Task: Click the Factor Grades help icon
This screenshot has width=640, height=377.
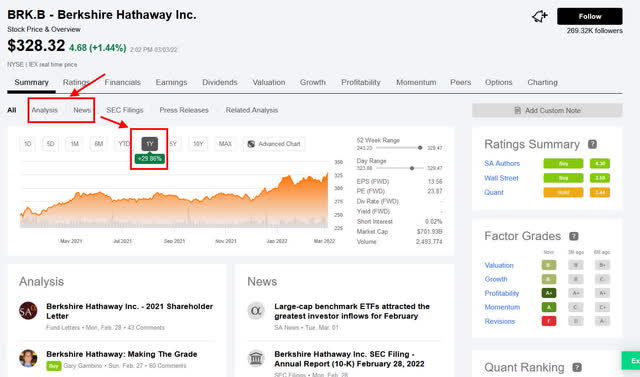Action: [573, 236]
